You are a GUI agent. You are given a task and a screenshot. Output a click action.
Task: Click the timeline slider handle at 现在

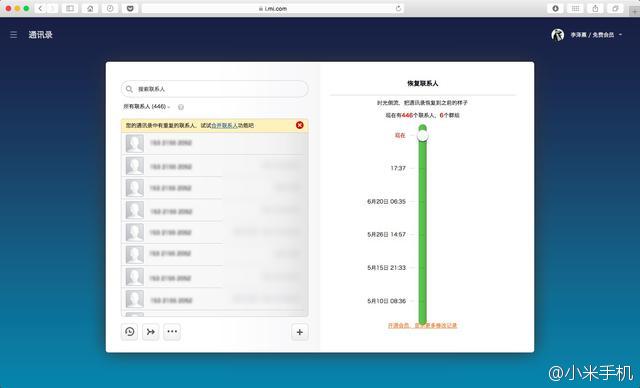point(422,135)
